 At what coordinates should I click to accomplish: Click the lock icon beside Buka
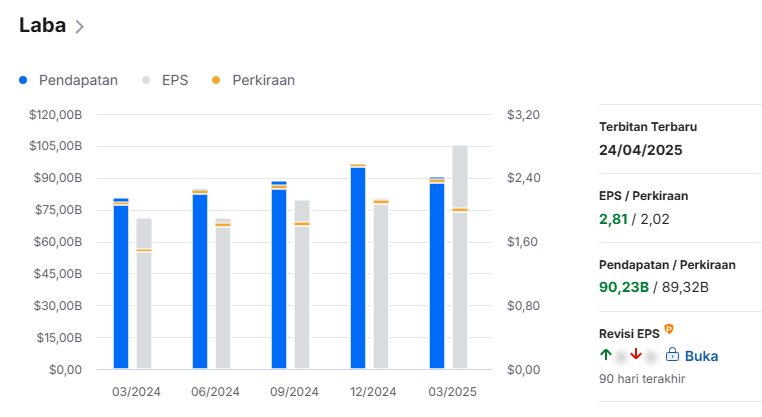[x=672, y=354]
